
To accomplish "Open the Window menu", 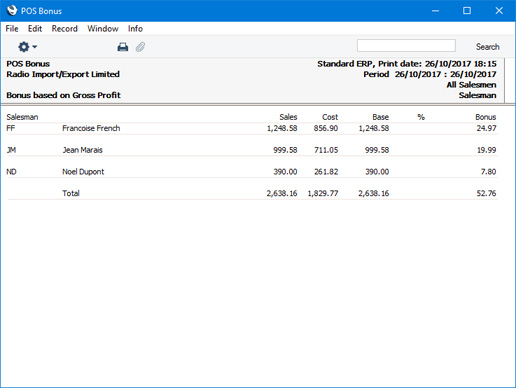I will click(x=103, y=29).
